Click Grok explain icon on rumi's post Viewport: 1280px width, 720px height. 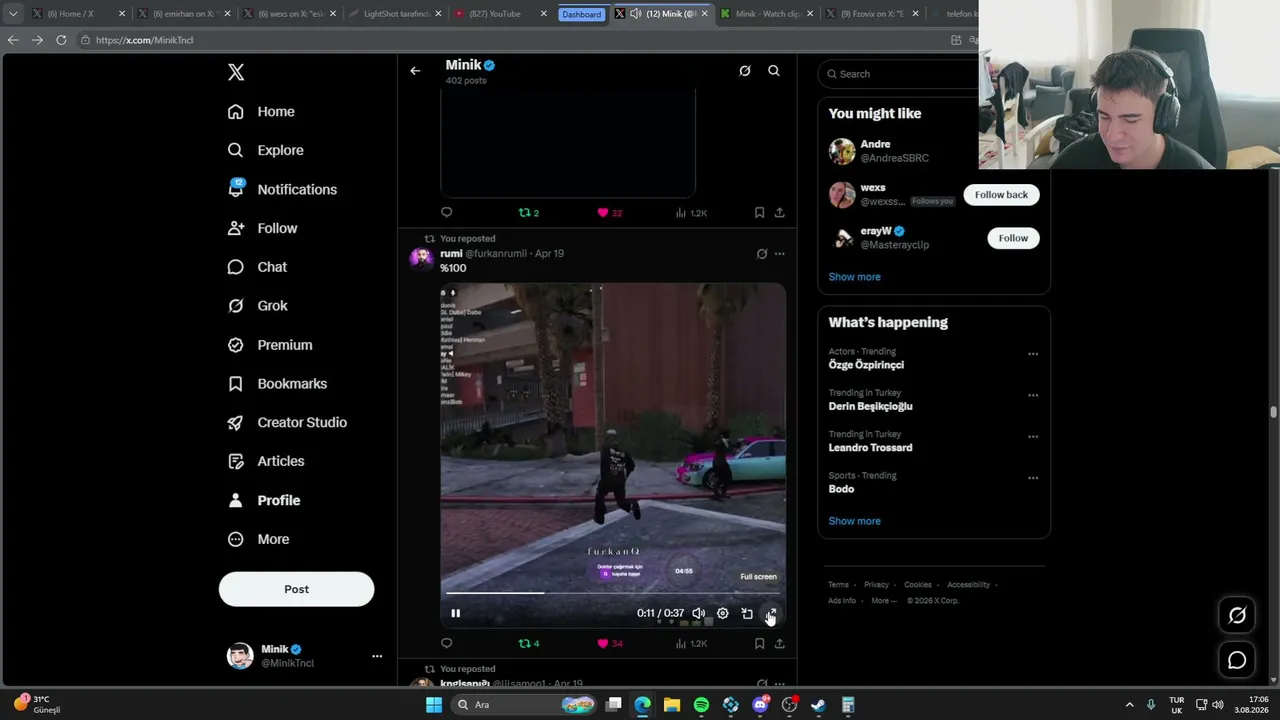tap(762, 254)
